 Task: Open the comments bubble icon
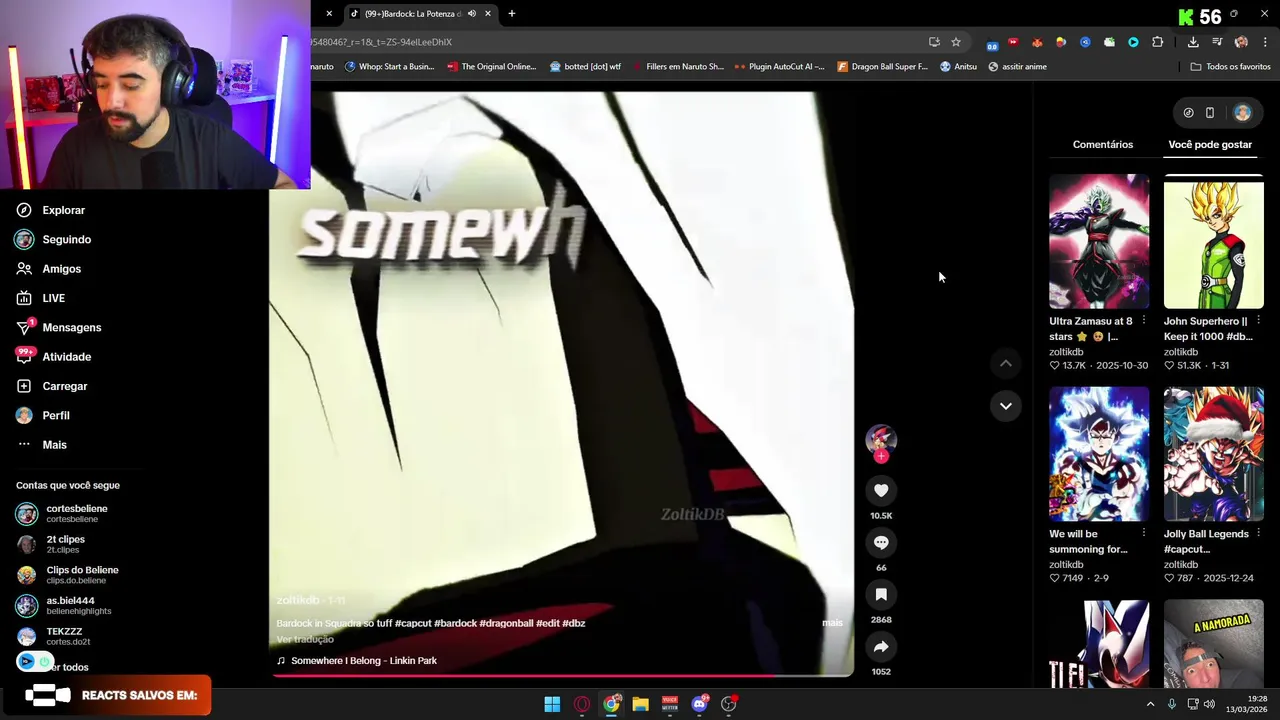coord(881,542)
